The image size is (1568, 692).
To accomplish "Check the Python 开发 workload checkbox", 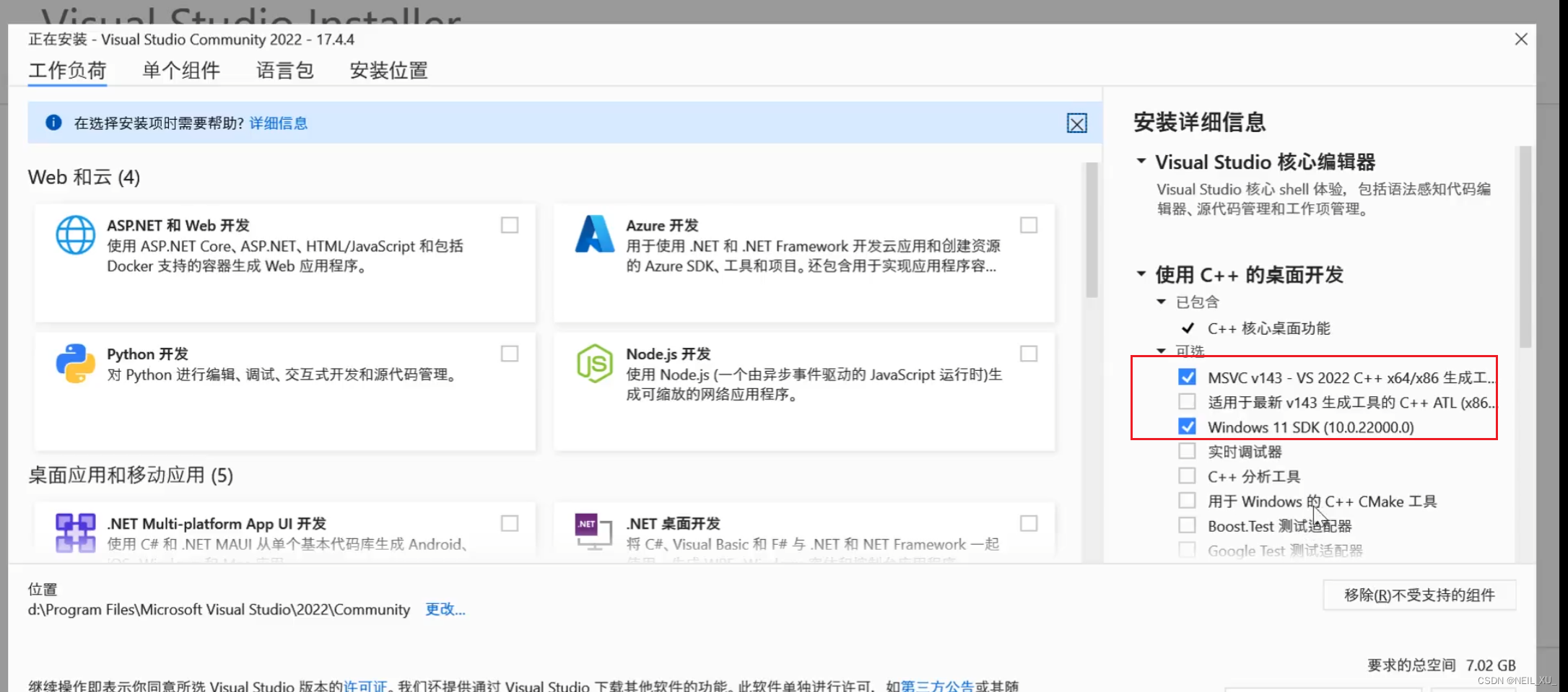I will click(510, 354).
